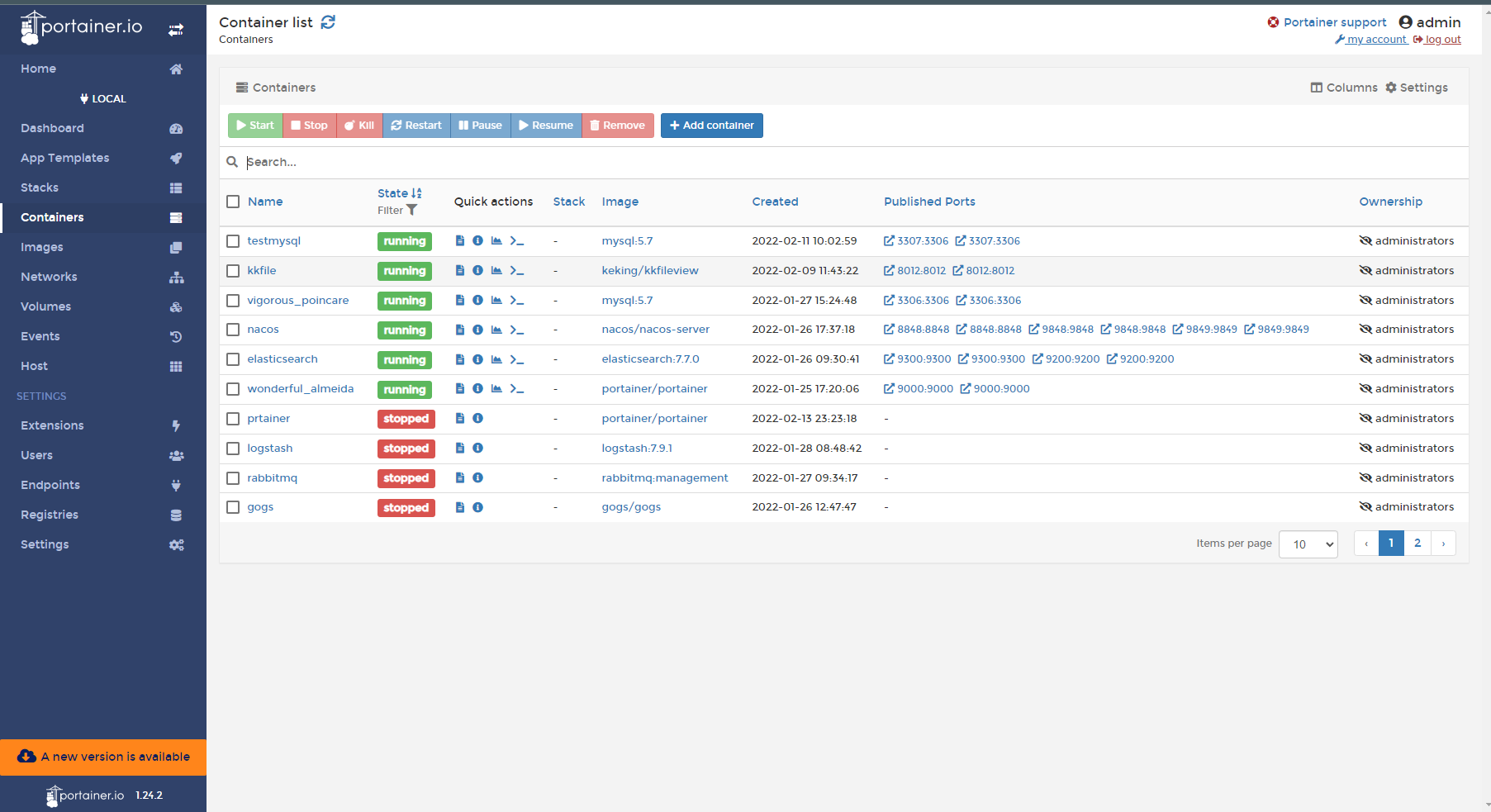Open the my account link
This screenshot has height=812, width=1491.
coord(1370,40)
